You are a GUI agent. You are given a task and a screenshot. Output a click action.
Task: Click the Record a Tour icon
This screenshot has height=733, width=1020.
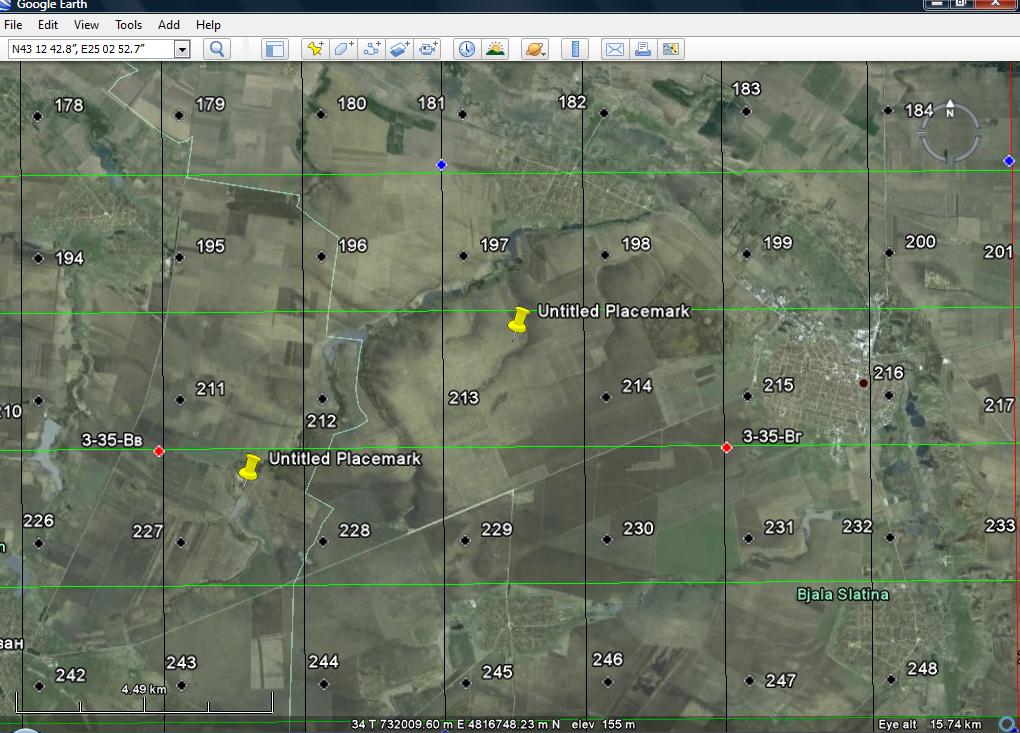(428, 49)
